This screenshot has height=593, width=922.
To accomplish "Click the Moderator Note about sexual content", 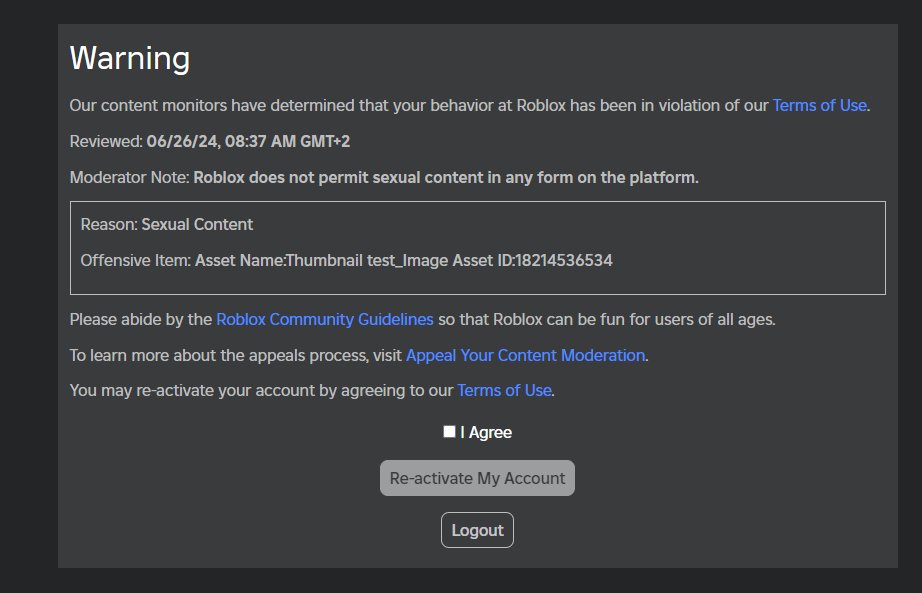I will click(x=384, y=177).
